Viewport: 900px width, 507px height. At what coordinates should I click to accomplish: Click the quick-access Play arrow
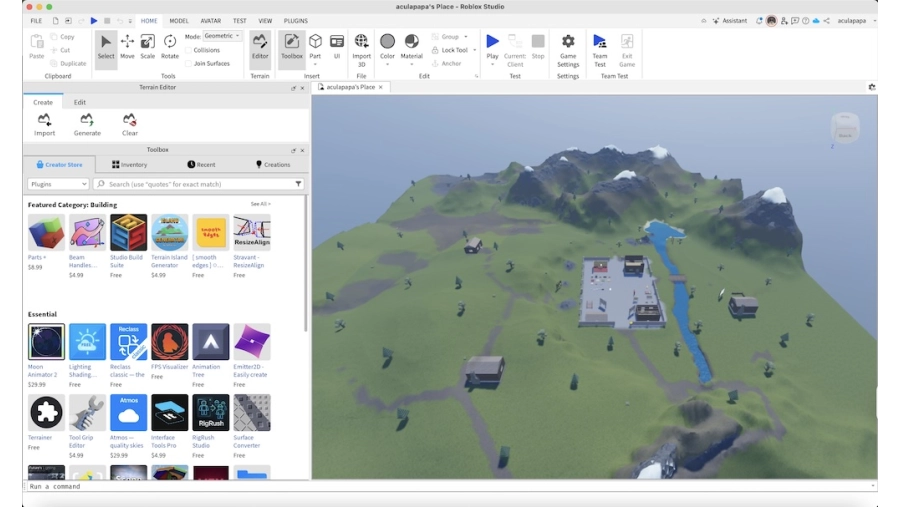(94, 21)
